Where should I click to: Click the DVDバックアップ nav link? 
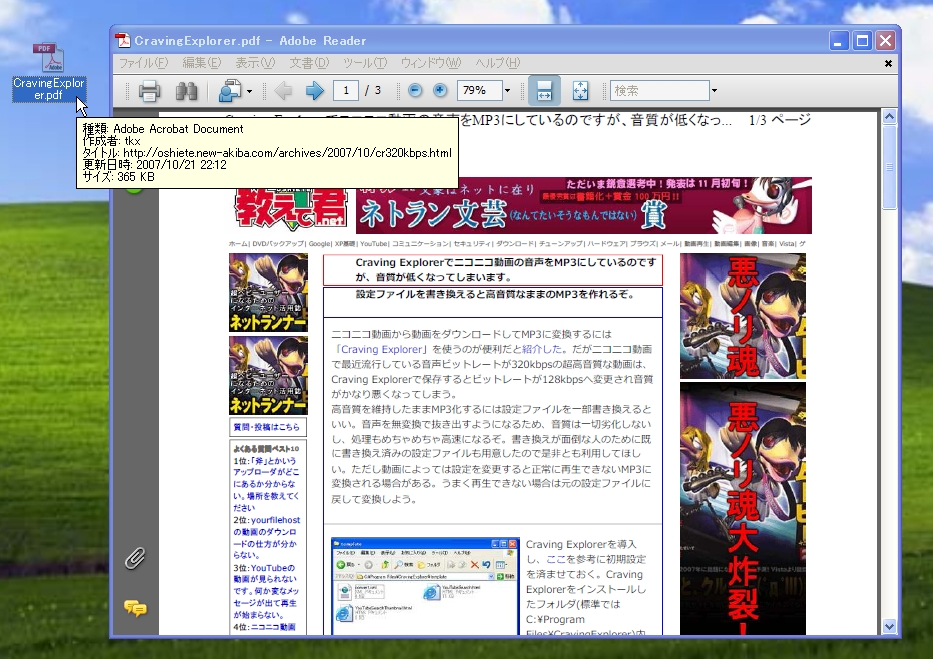coord(278,243)
